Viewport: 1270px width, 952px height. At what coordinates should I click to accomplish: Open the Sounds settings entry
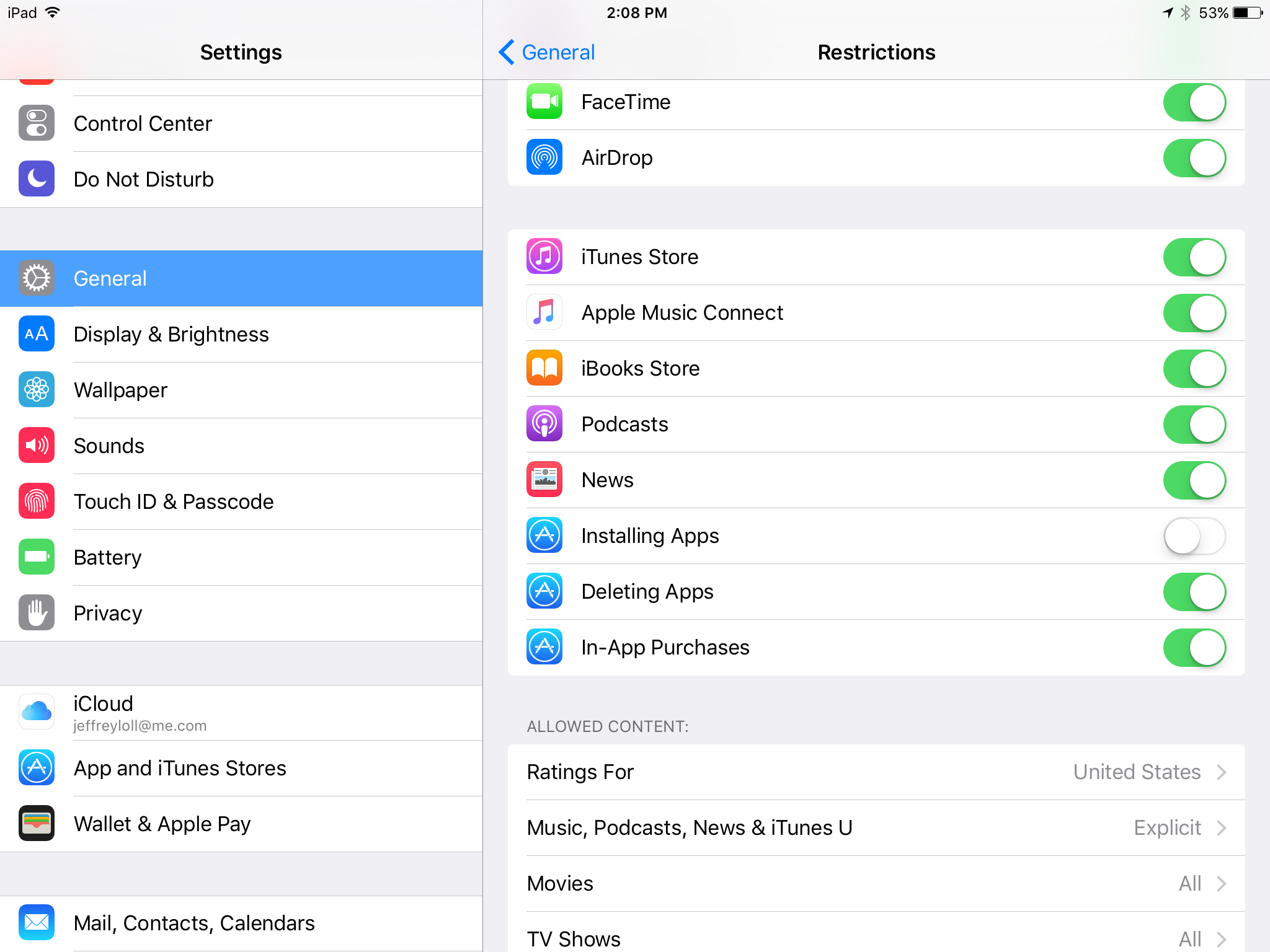(109, 446)
